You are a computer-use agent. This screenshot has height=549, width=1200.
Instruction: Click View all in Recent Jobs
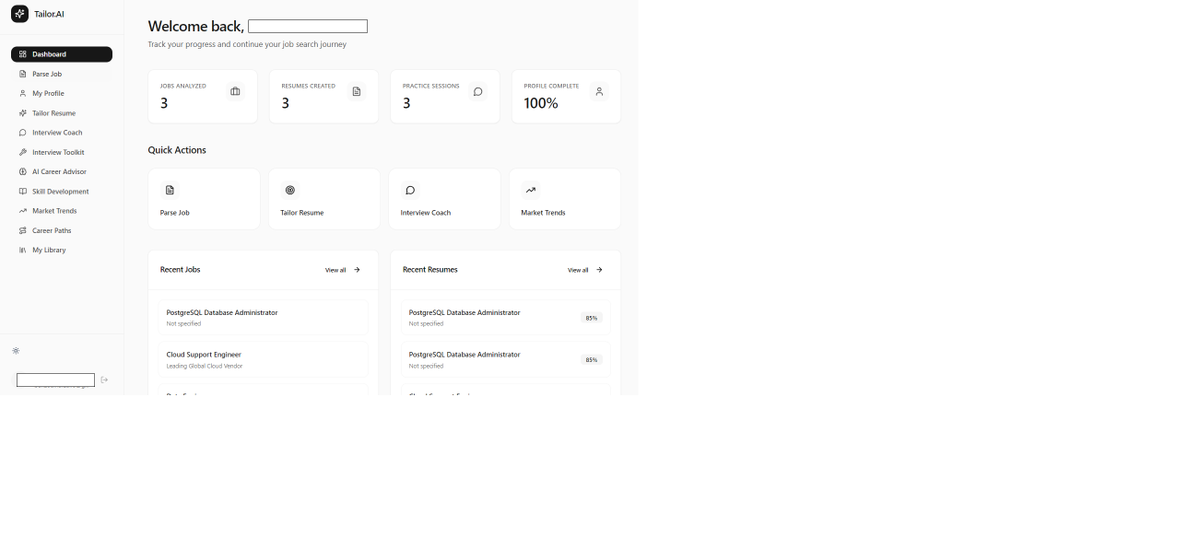pos(335,270)
